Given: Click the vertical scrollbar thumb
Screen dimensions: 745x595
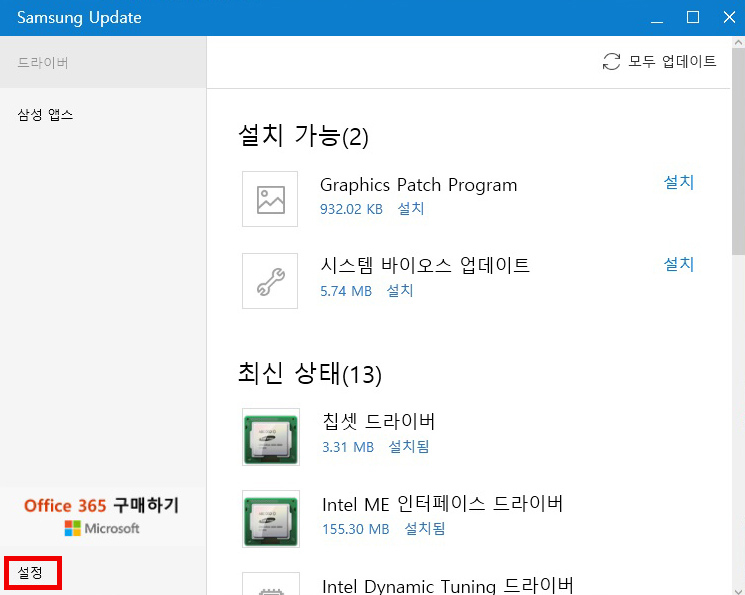Looking at the screenshot, I should [738, 152].
